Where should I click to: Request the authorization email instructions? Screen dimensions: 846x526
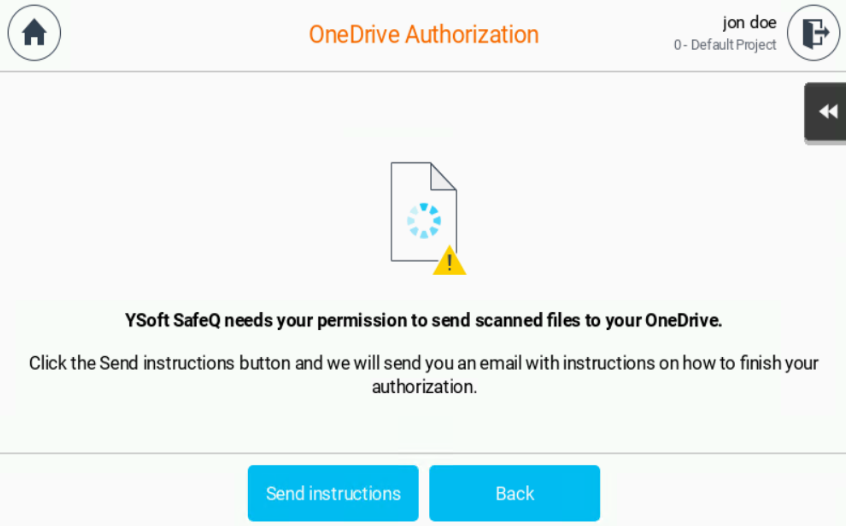point(333,493)
